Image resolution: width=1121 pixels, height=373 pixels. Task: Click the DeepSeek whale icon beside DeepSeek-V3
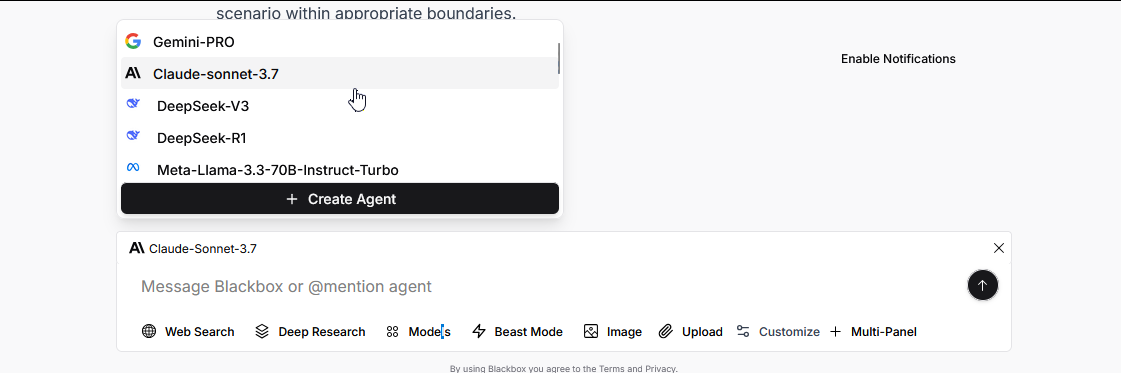(133, 104)
